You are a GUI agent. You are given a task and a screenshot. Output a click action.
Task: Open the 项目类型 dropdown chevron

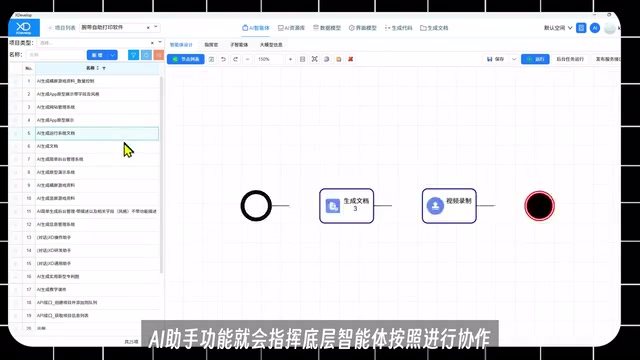pos(160,42)
